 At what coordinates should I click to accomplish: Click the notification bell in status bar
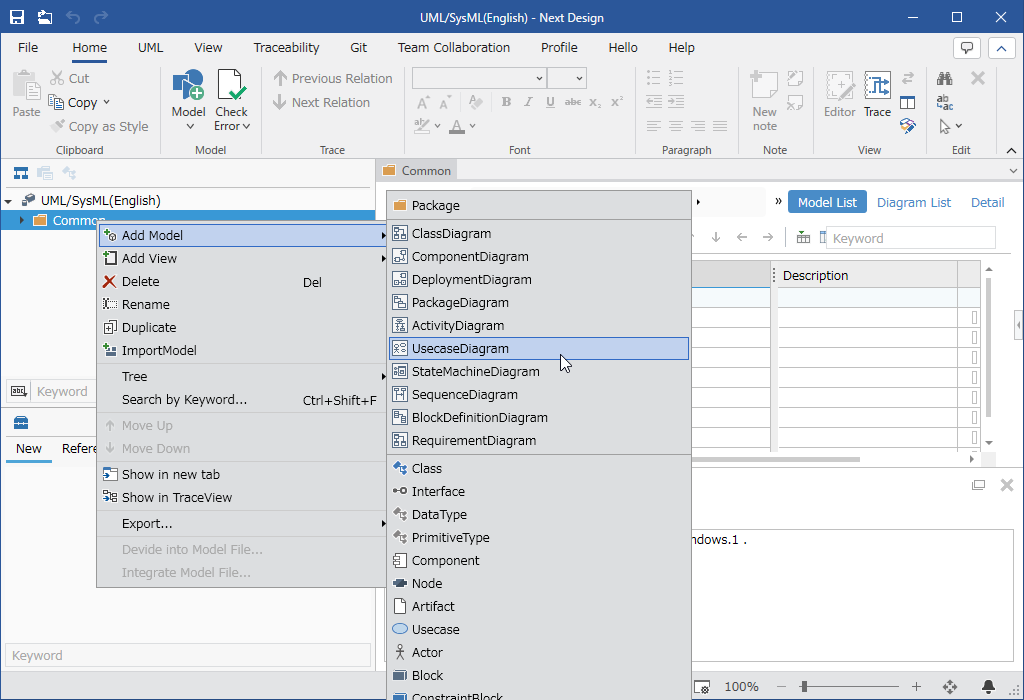click(988, 686)
